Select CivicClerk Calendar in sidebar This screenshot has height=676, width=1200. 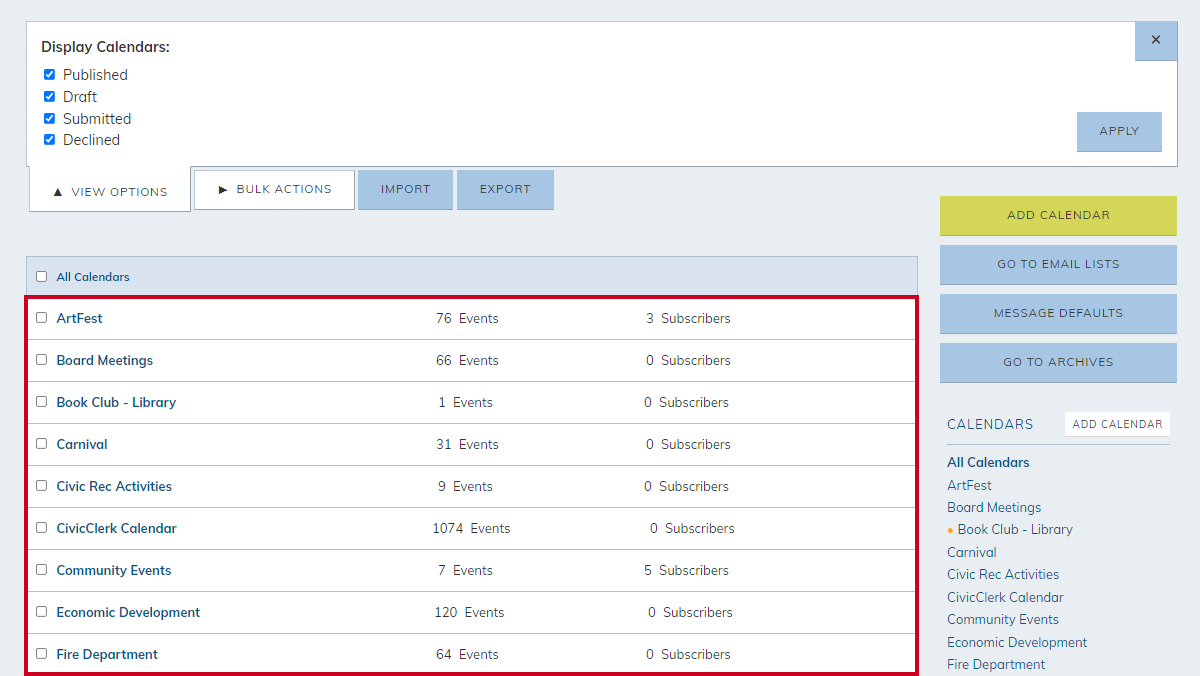1005,597
